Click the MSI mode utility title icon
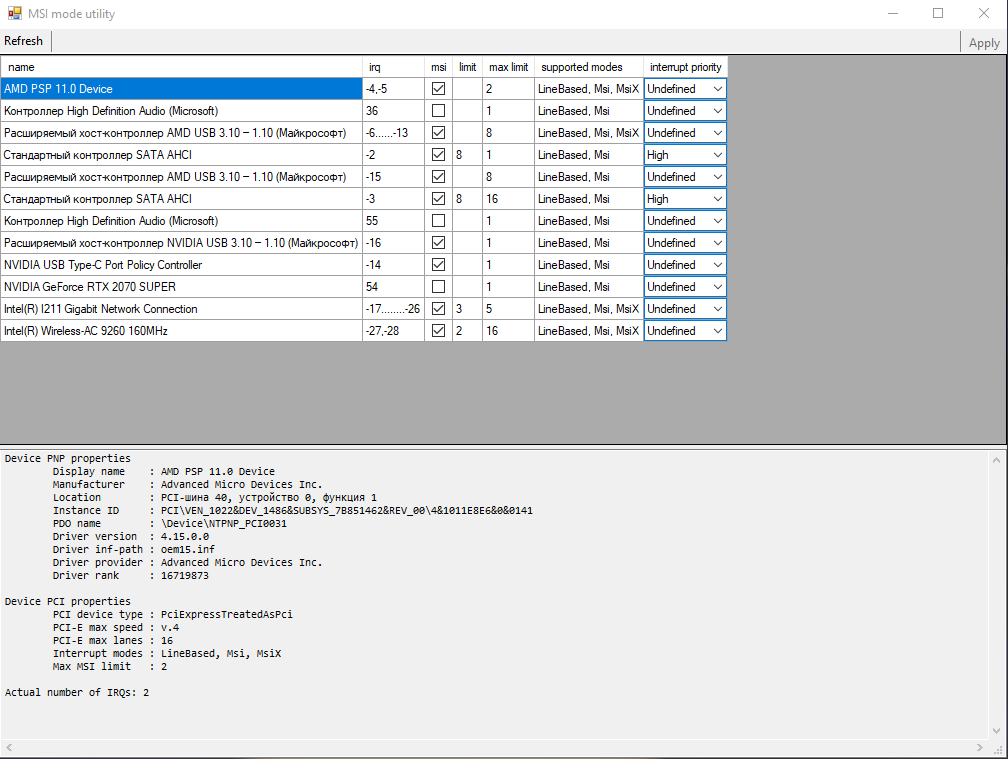The width and height of the screenshot is (1008, 759). 14,13
